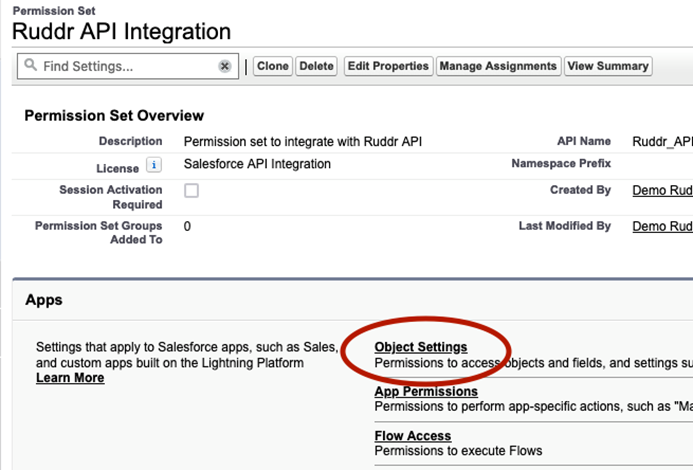
Task: Click 'Permissions to execute Flows' description
Action: click(x=458, y=451)
